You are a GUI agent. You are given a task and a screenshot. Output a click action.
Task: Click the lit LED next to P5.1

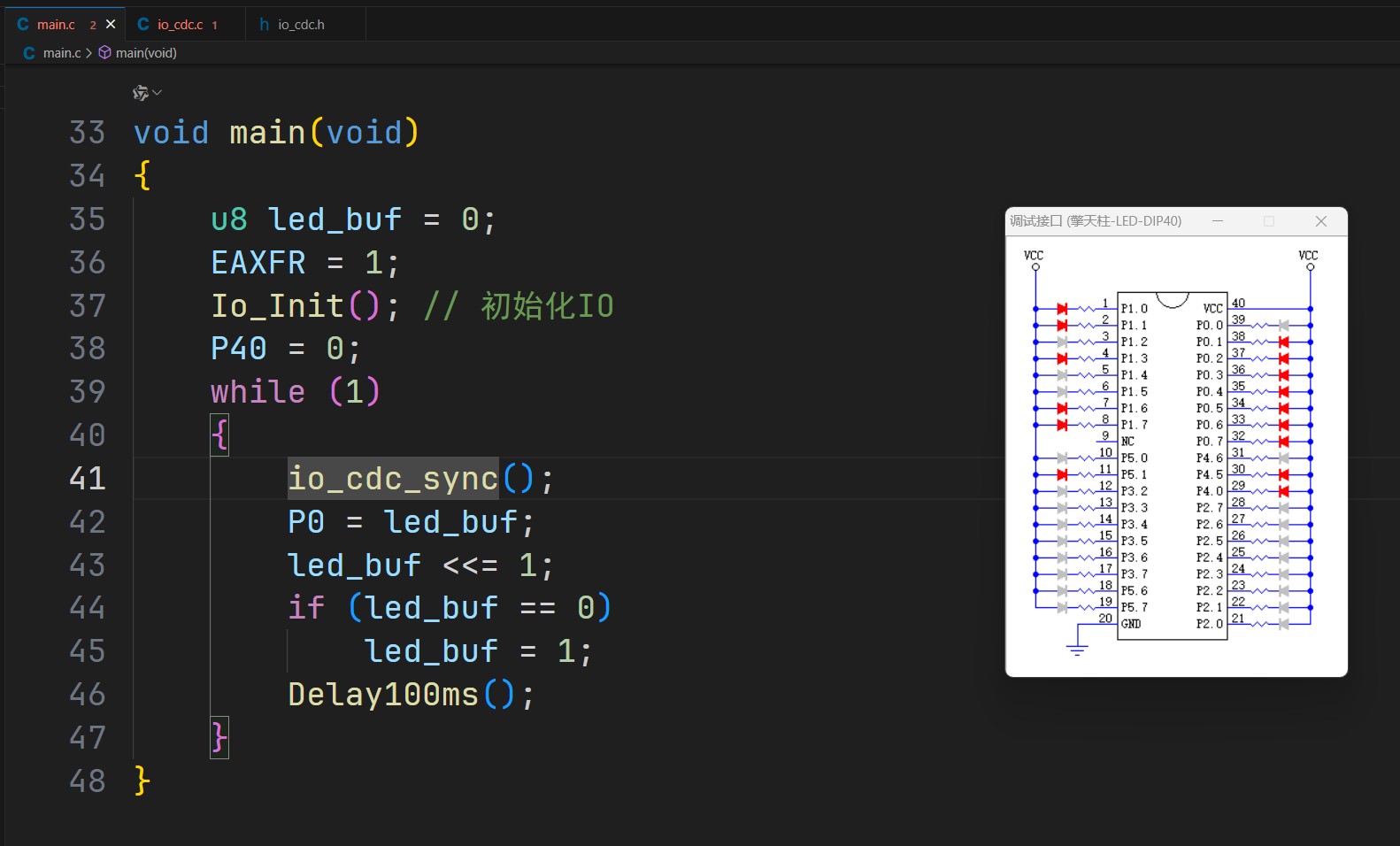tap(1062, 475)
